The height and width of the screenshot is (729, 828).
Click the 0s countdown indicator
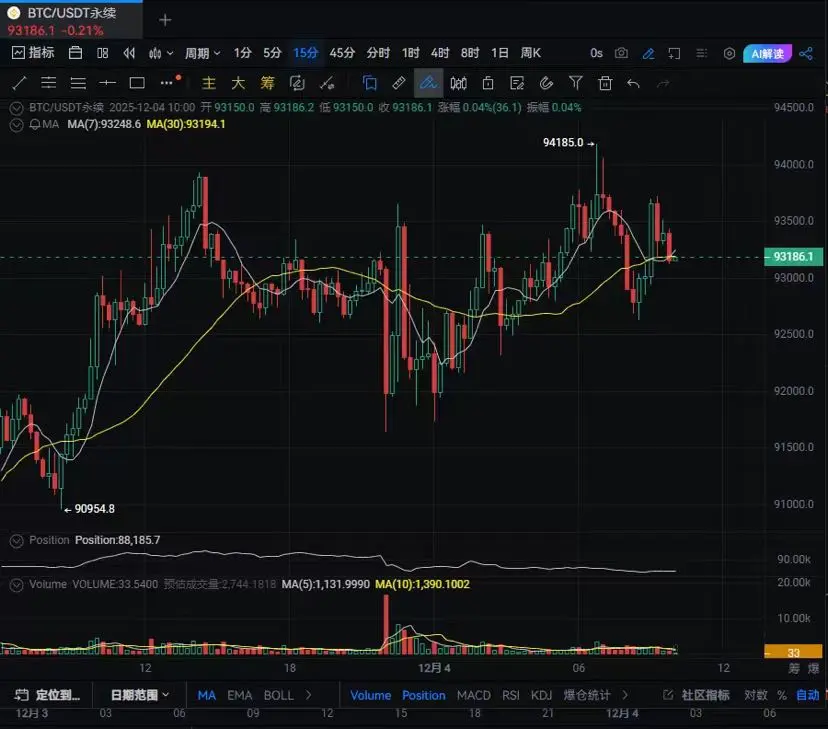(x=596, y=53)
